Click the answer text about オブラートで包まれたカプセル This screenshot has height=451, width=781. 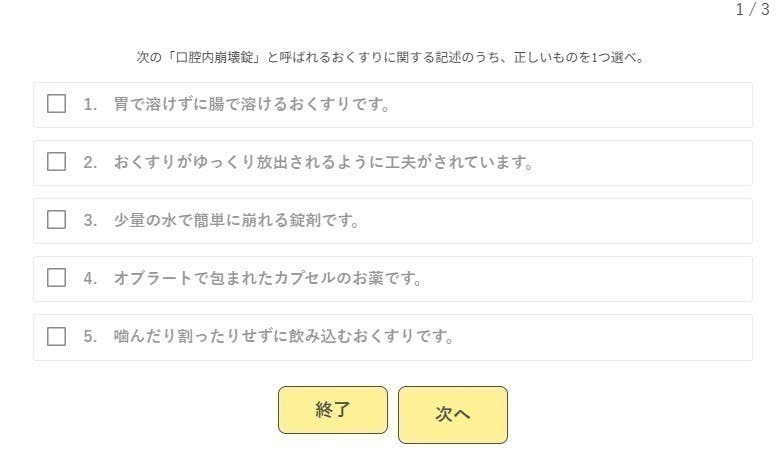coord(267,279)
